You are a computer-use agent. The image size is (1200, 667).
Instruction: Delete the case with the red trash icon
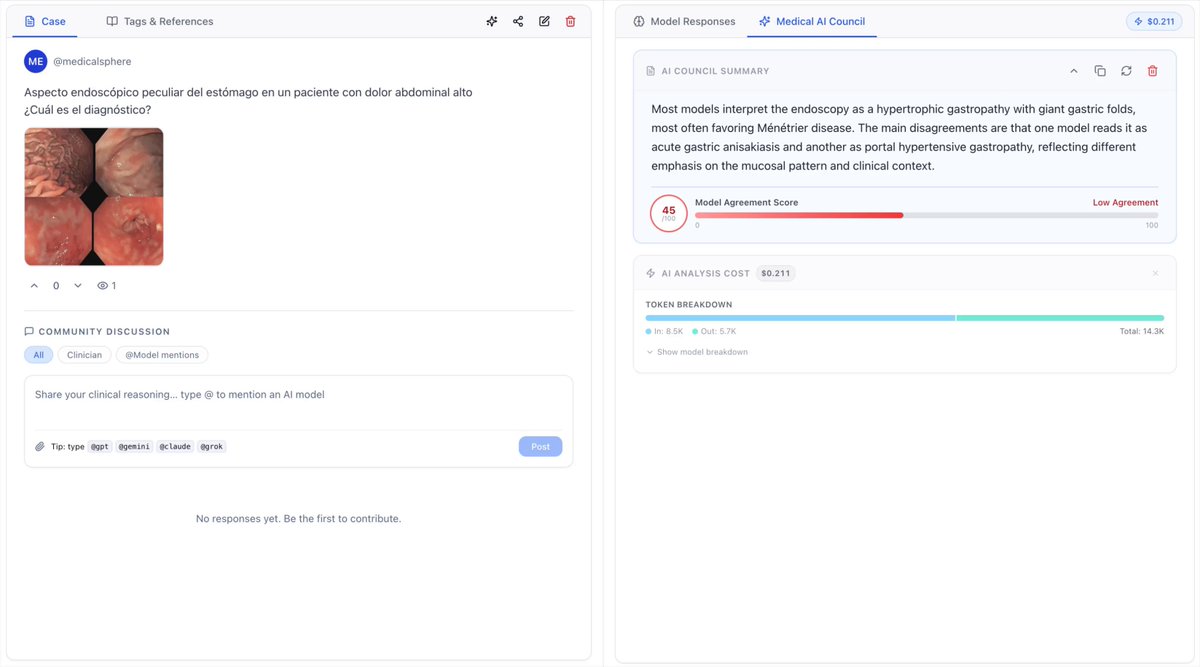570,21
